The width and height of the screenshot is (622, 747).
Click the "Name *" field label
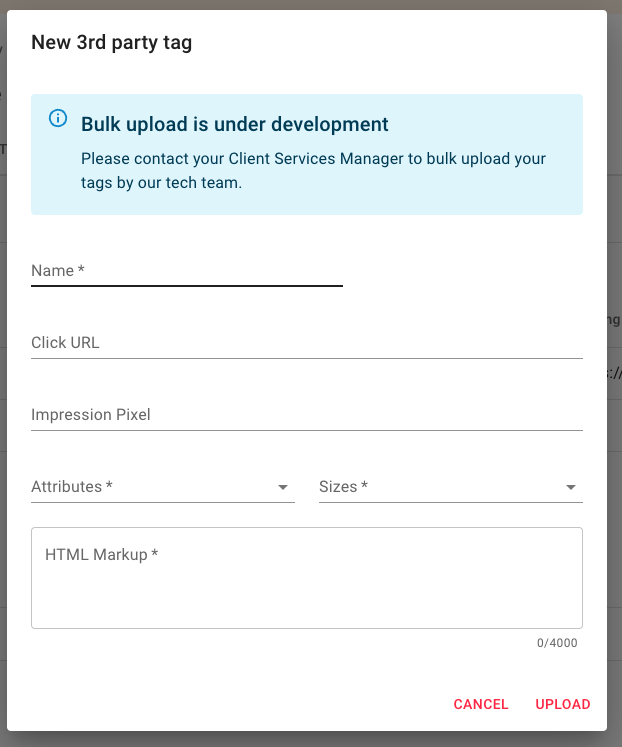[58, 271]
